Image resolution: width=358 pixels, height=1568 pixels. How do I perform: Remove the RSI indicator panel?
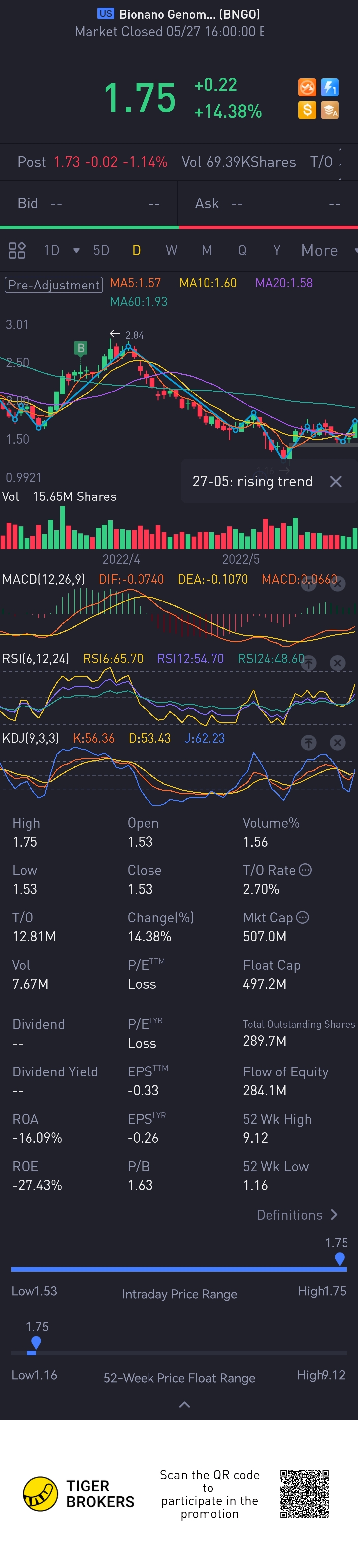[337, 663]
